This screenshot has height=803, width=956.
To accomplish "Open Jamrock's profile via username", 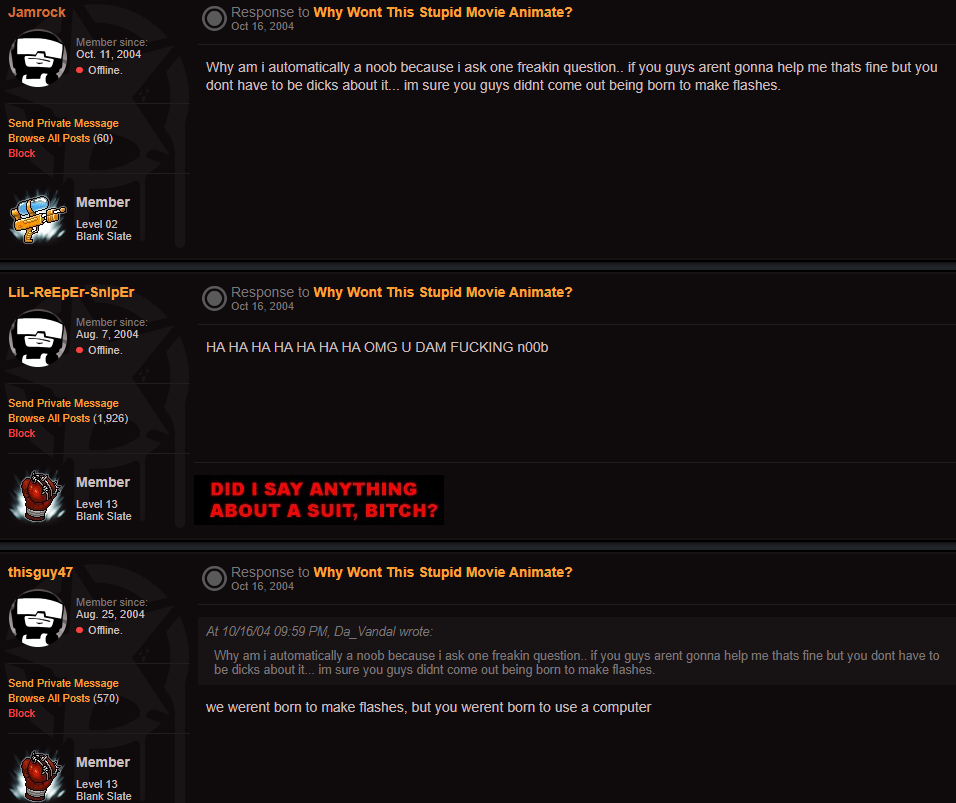I will (x=37, y=12).
